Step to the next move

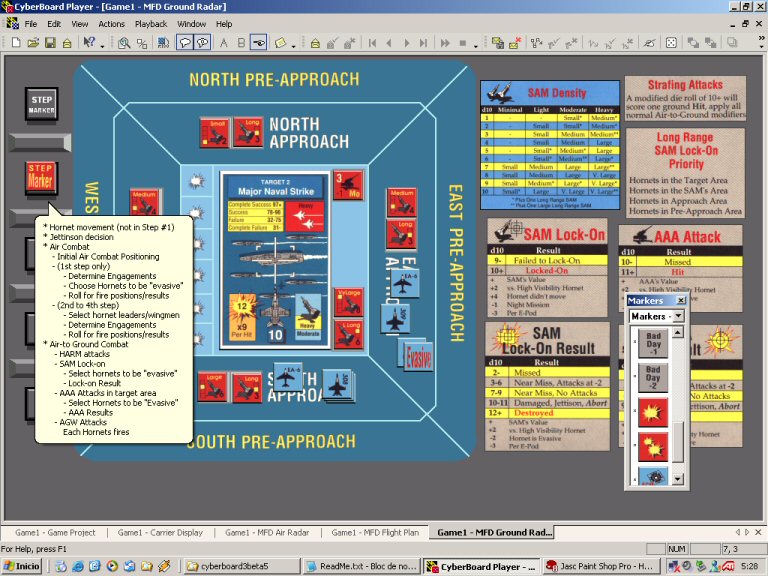coord(407,43)
